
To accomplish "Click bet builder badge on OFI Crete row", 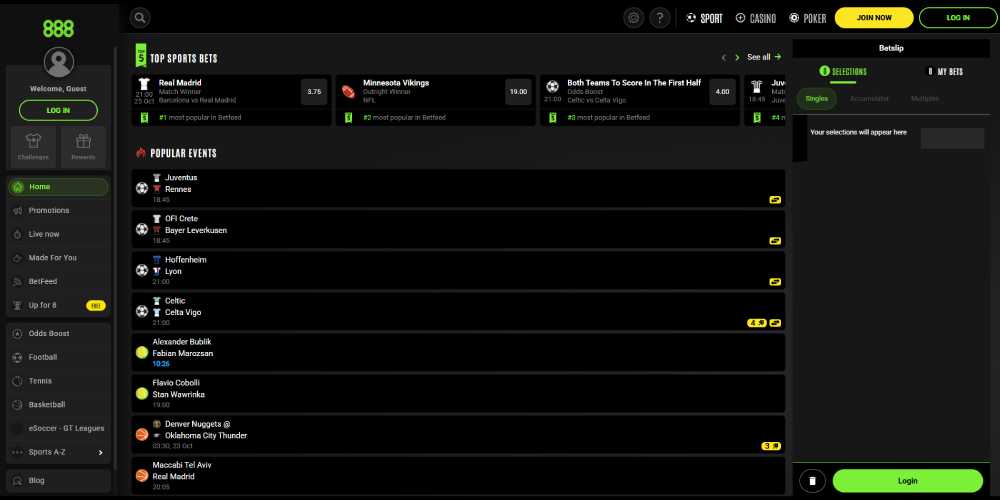I will tap(775, 241).
